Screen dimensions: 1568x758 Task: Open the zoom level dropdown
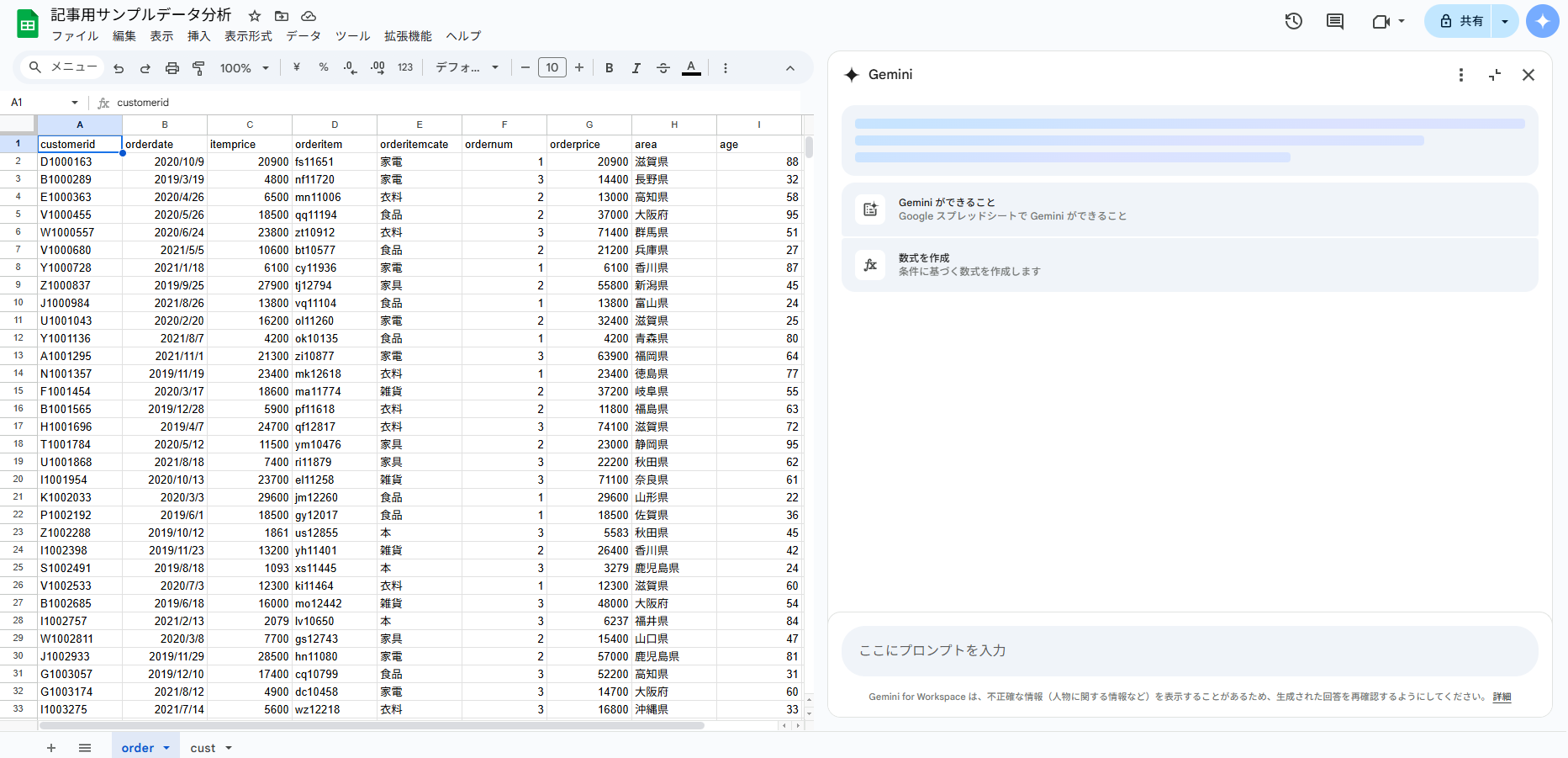(x=244, y=68)
